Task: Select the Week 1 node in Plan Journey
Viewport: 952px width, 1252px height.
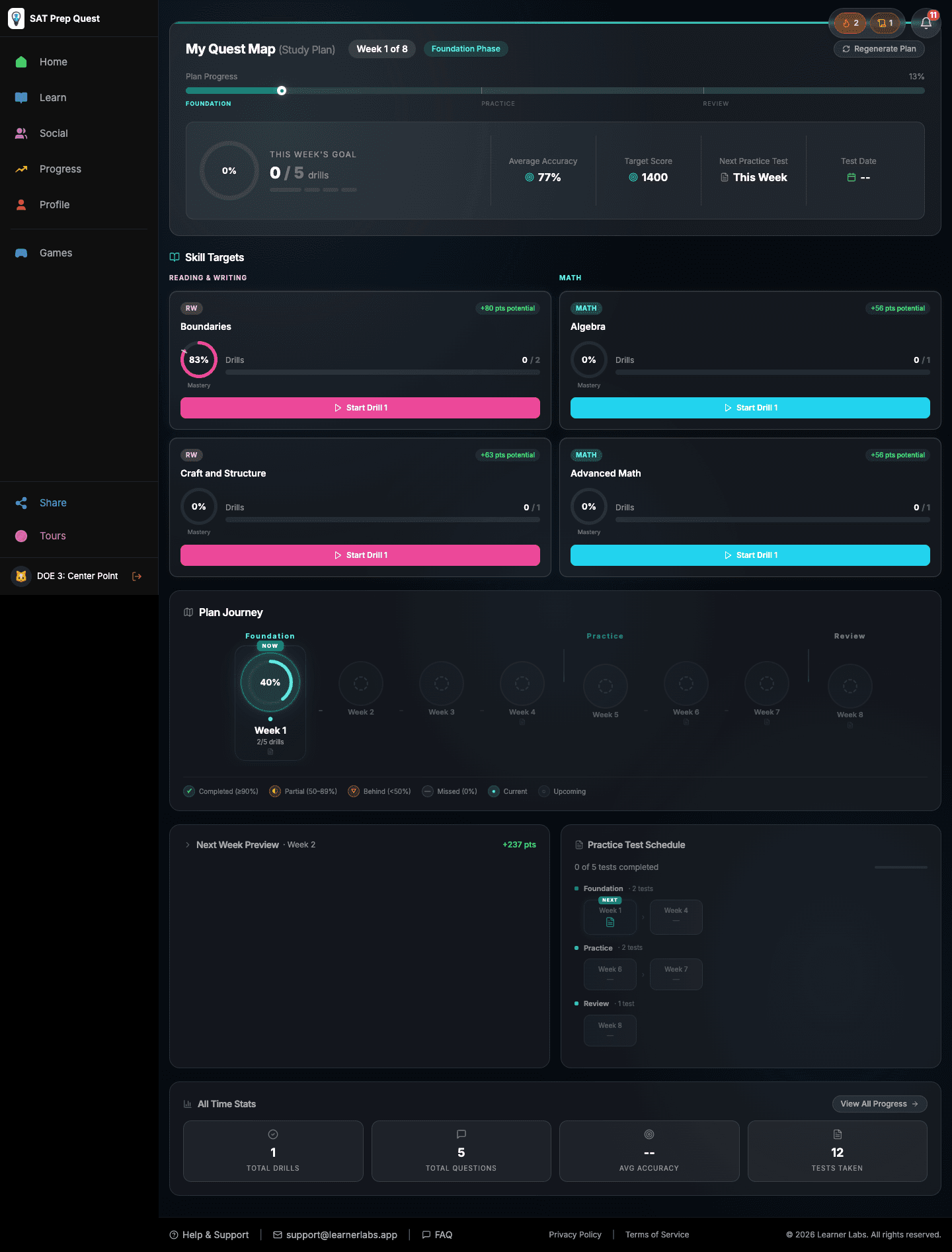Action: click(270, 683)
